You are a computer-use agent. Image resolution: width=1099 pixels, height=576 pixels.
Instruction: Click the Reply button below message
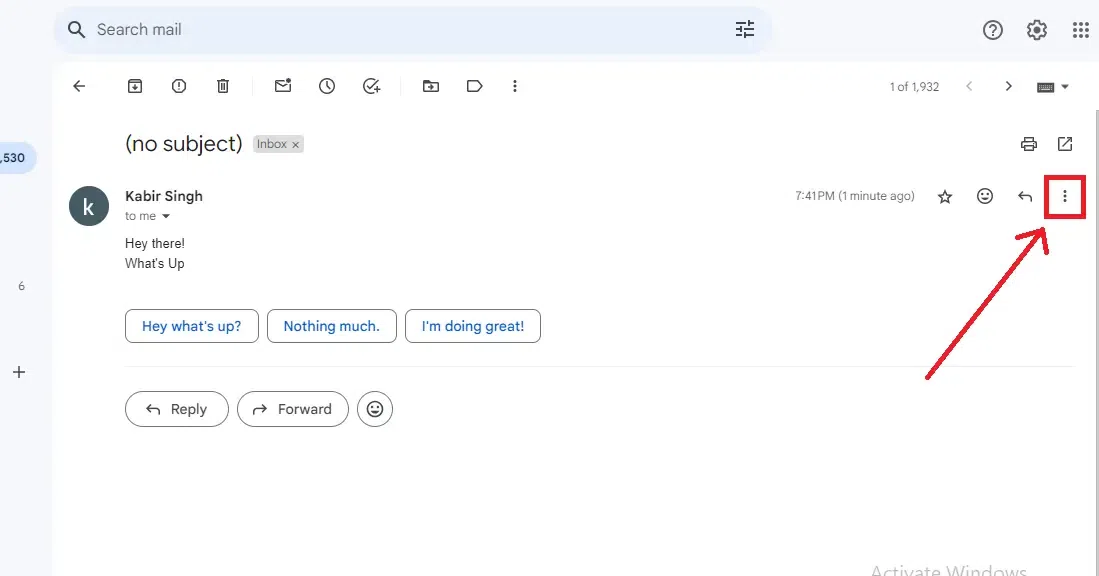point(177,409)
